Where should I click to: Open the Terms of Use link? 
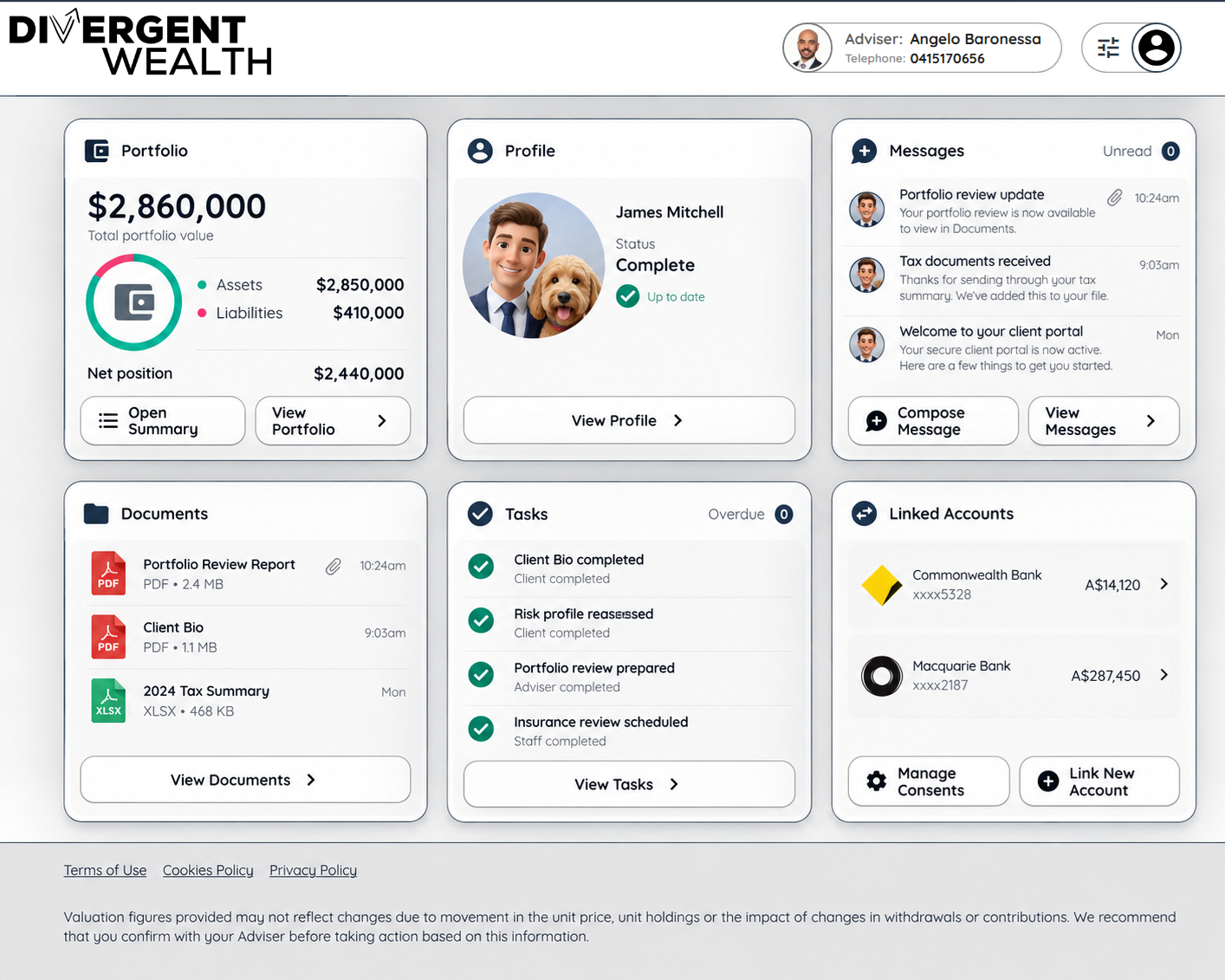tap(105, 870)
